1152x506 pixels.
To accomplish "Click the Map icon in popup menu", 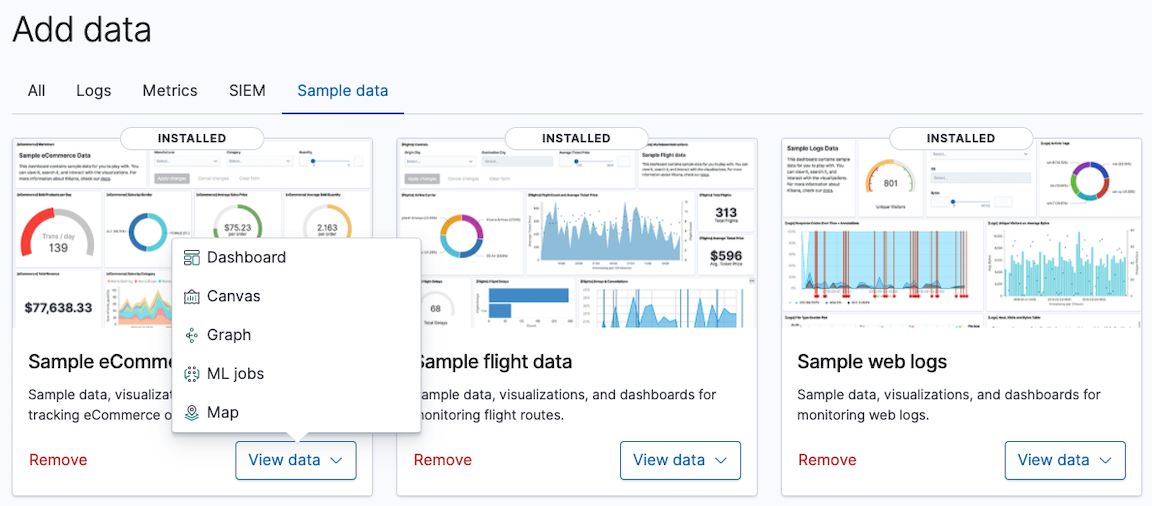I will click(x=192, y=413).
